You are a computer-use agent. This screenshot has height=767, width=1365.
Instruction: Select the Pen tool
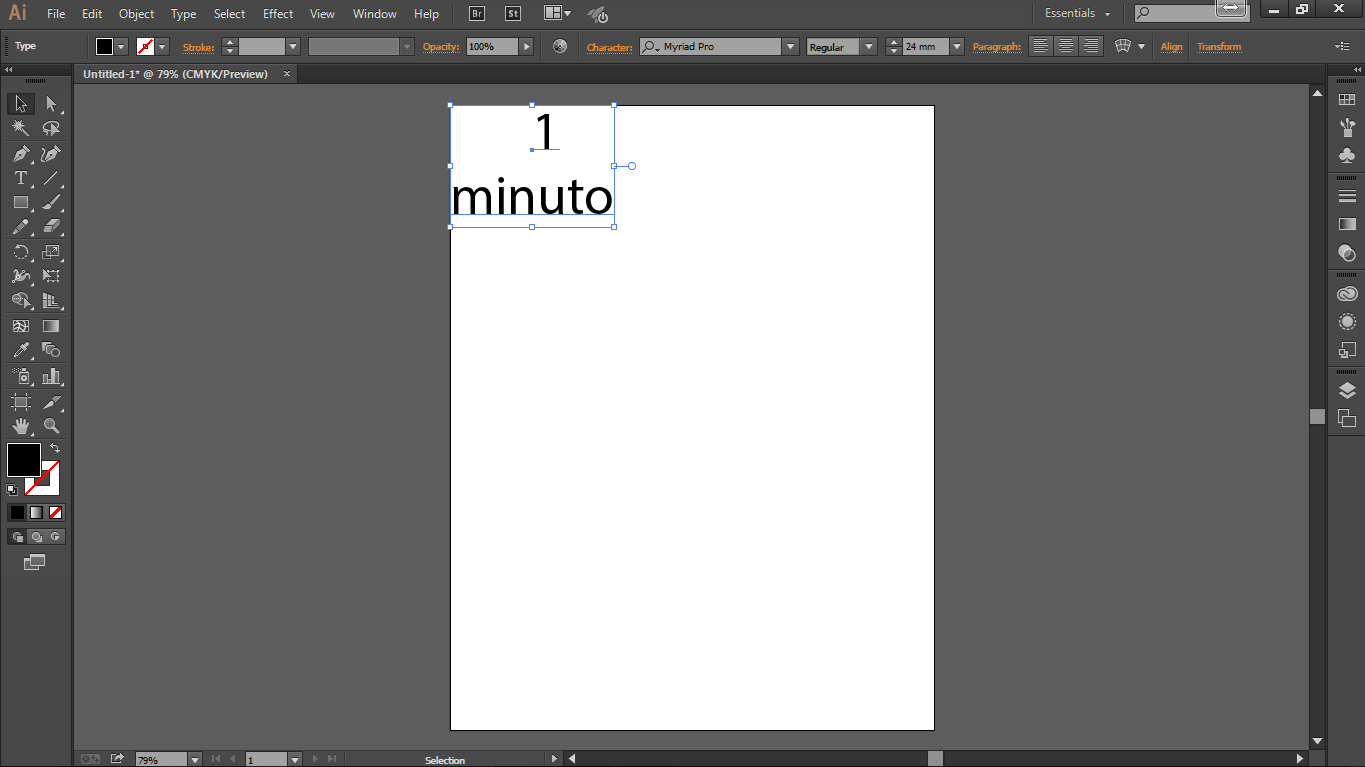click(x=20, y=154)
